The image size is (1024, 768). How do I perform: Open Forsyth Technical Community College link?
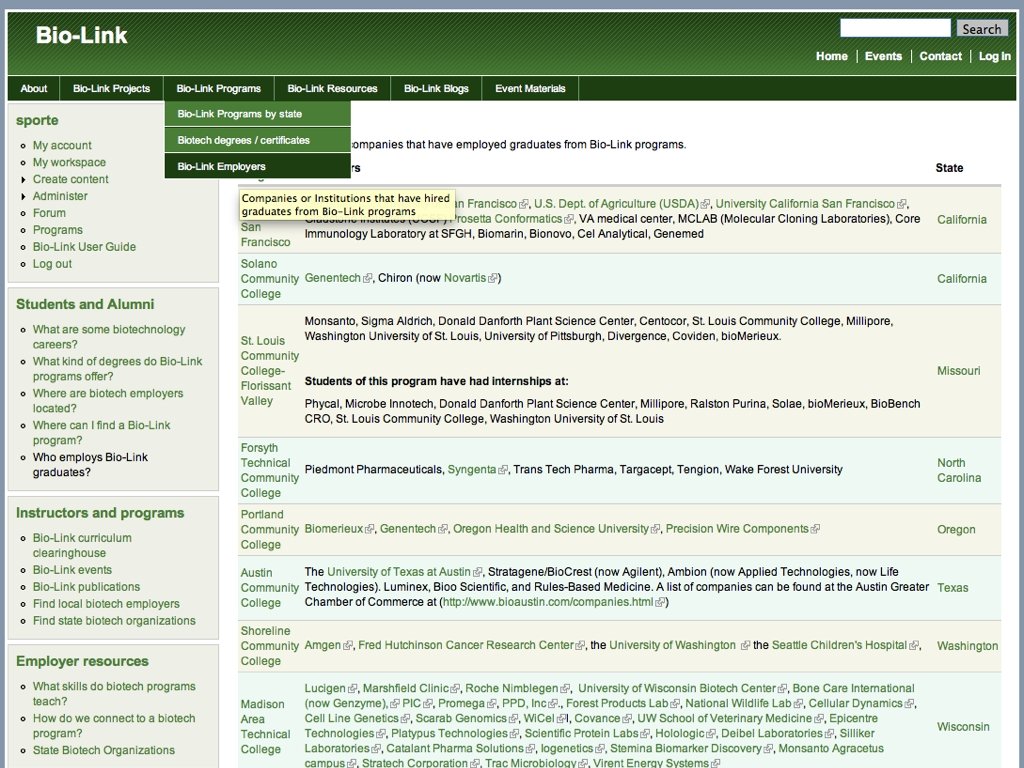coord(269,470)
